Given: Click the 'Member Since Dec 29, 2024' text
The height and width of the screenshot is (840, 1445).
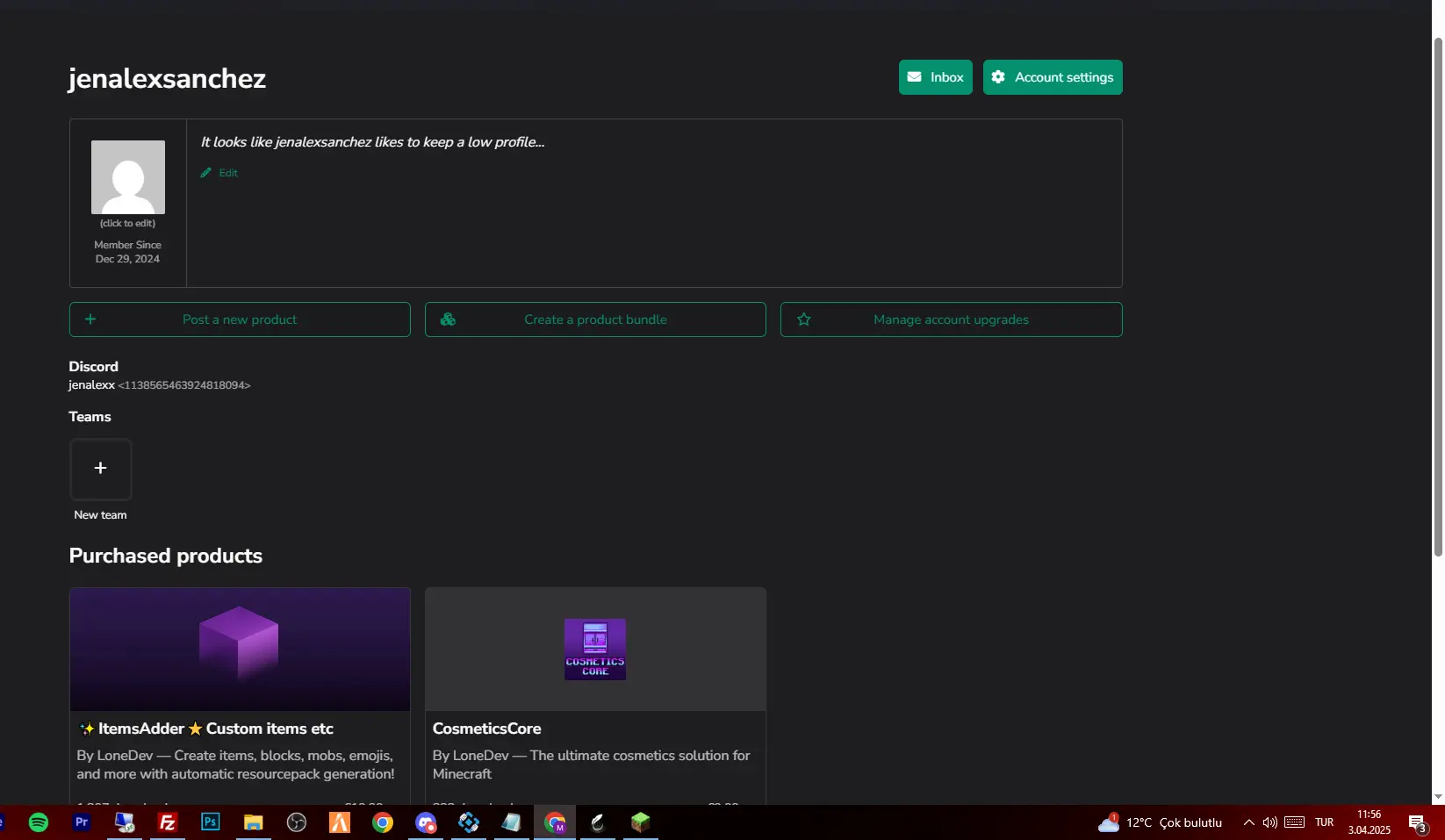Looking at the screenshot, I should click(128, 252).
